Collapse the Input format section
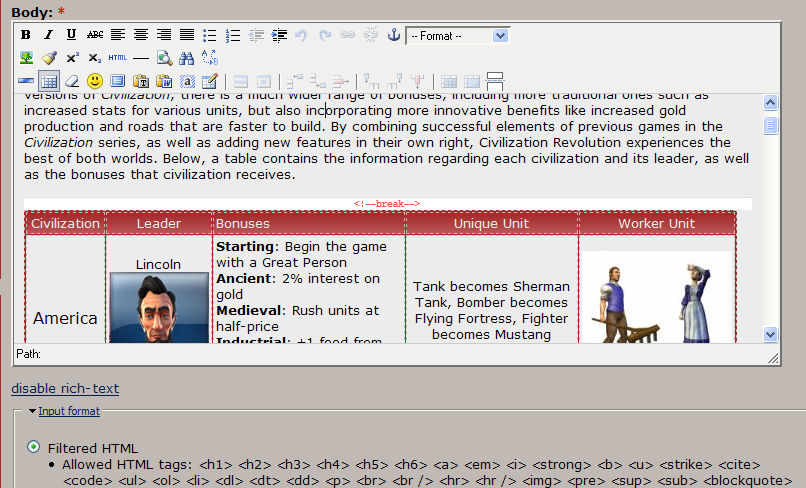This screenshot has height=488, width=806. [69, 411]
